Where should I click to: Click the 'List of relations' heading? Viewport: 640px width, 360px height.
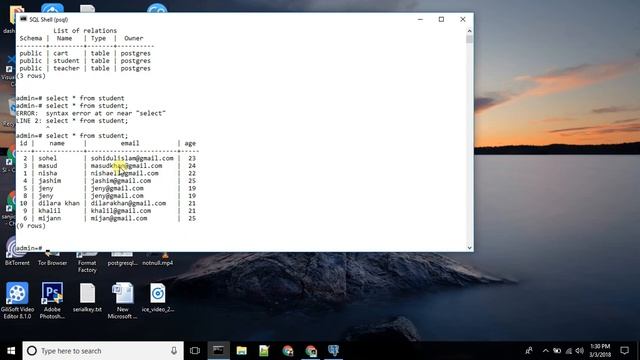tap(85, 31)
